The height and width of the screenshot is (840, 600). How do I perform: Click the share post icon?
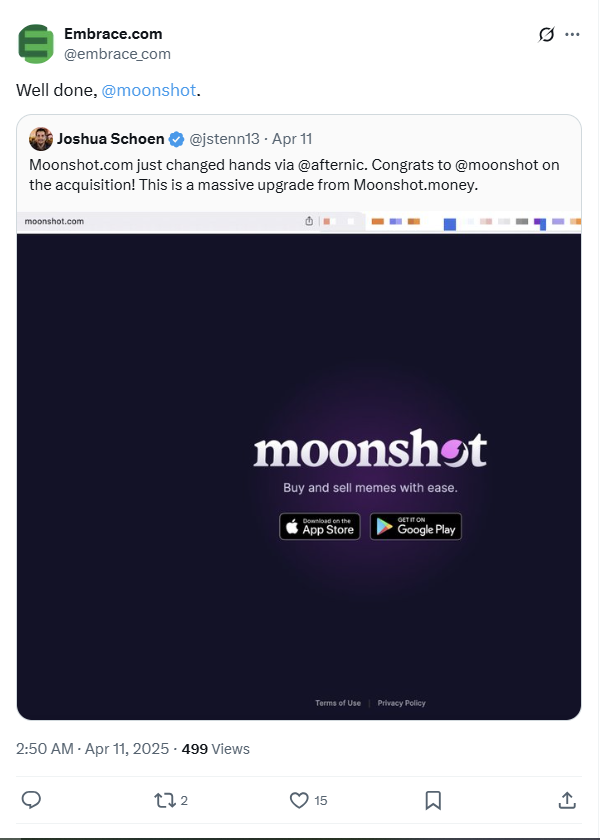(x=566, y=799)
